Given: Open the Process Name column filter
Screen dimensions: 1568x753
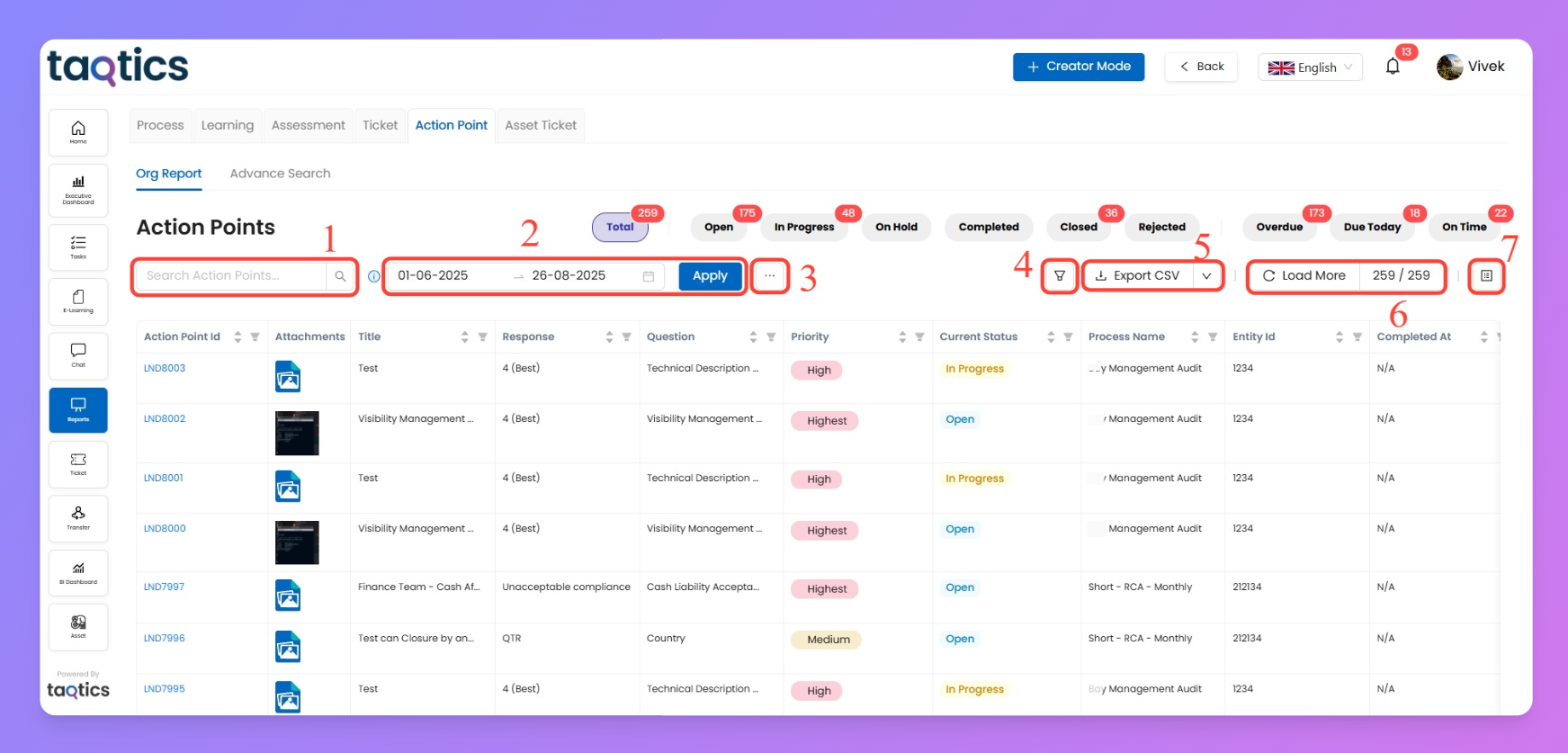Looking at the screenshot, I should pos(1213,337).
